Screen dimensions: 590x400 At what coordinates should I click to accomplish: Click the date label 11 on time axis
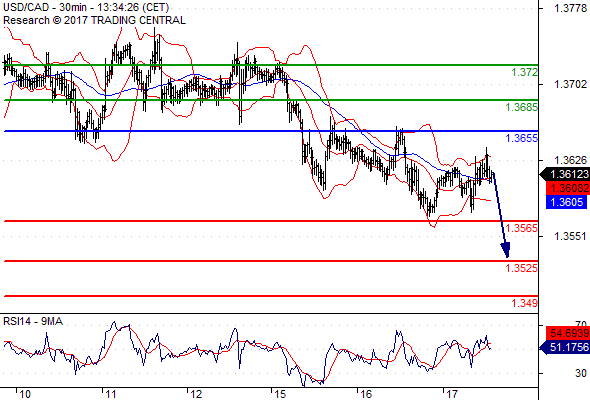pos(111,394)
